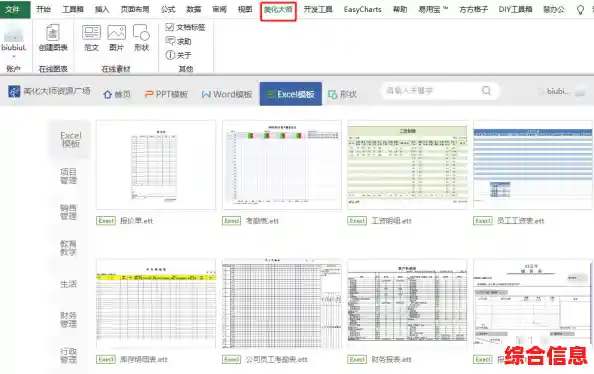Open the 库存明细表 template preview thumbnail
This screenshot has height=374, width=594.
[156, 304]
